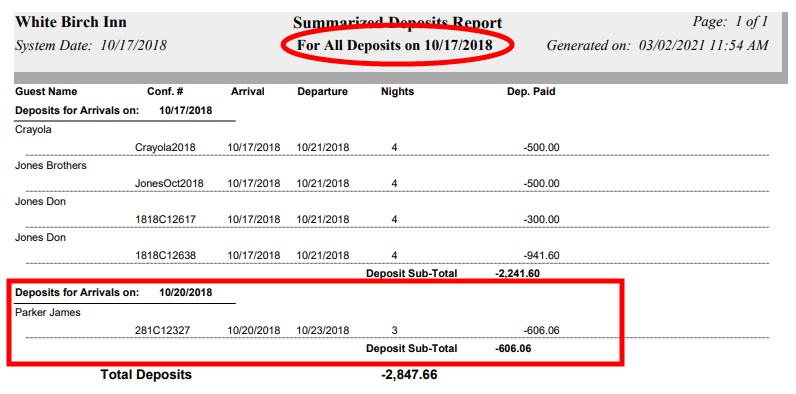Select confirmation number JonesOct2018

[x=169, y=184]
